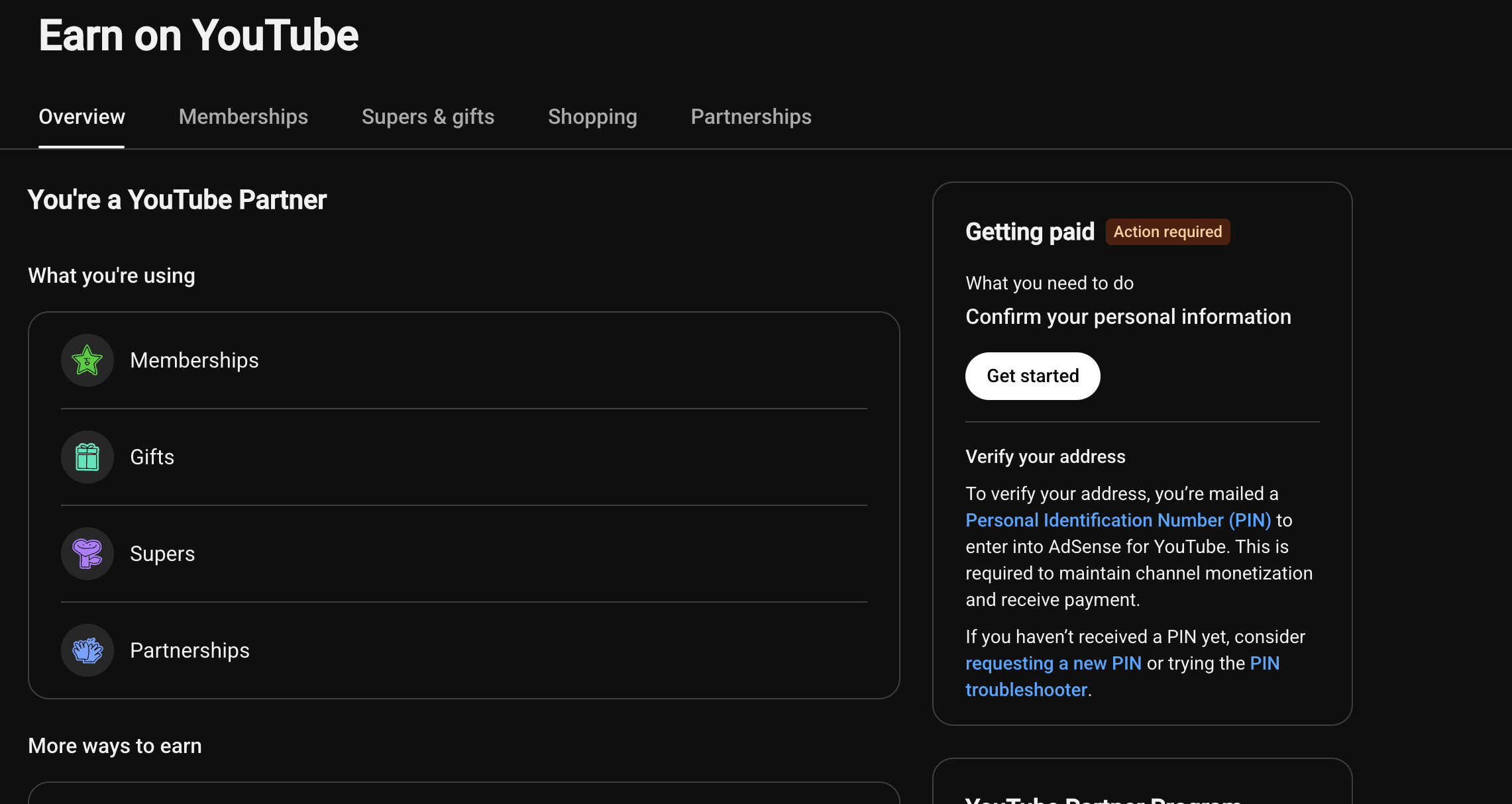Click the What you need to do text
This screenshot has width=1512, height=804.
(1050, 283)
